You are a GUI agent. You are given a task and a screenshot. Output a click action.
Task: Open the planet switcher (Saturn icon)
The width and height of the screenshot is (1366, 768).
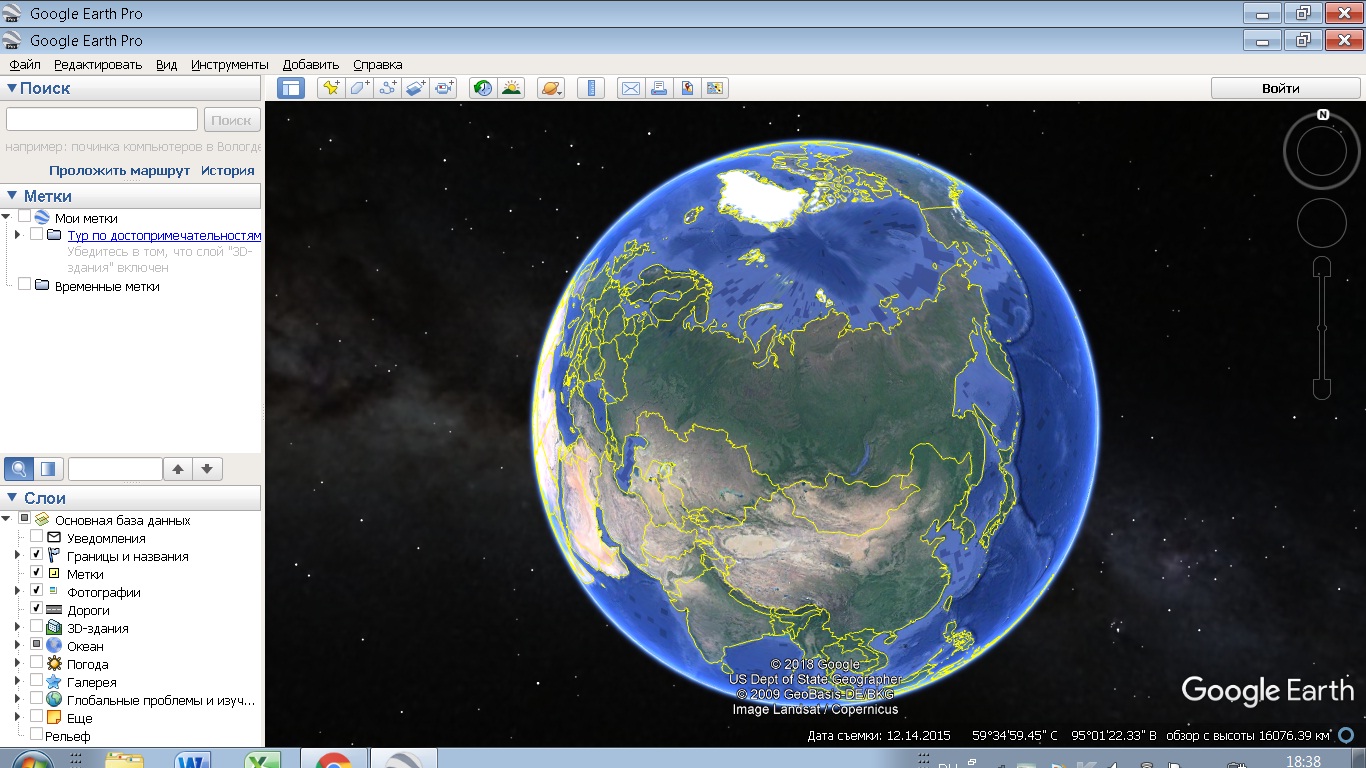point(551,88)
